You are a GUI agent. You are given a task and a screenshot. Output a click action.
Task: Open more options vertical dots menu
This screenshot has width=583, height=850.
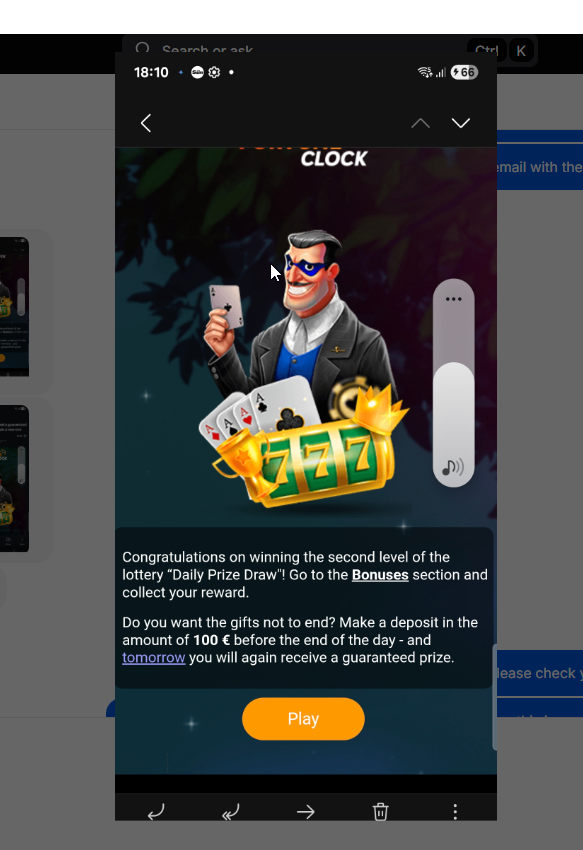coord(455,812)
